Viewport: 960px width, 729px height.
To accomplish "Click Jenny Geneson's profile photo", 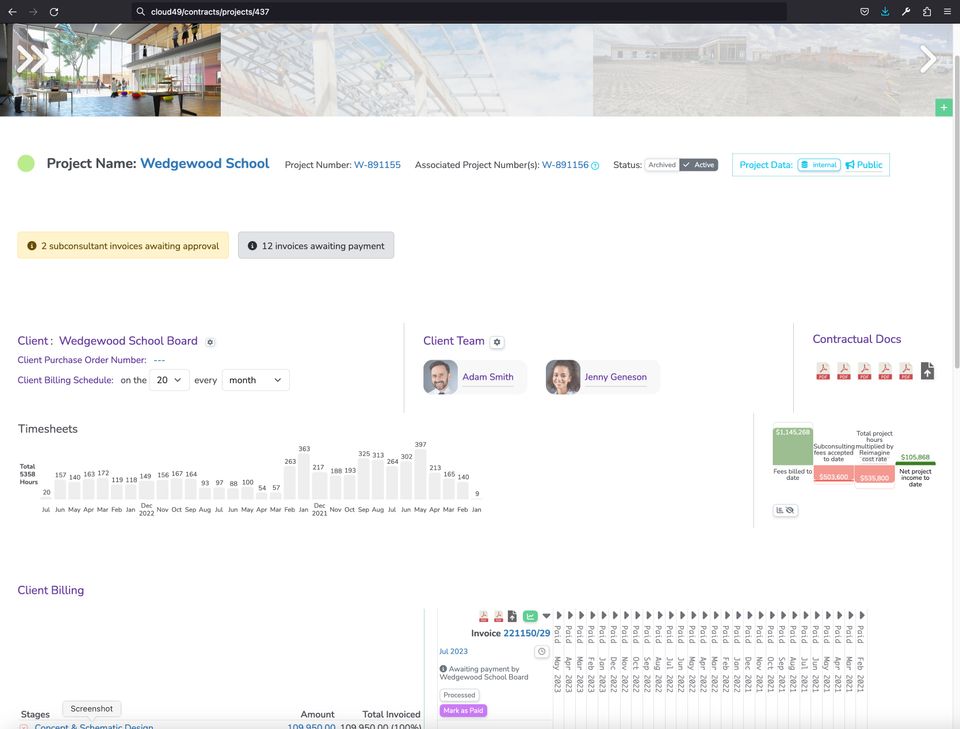I will [563, 376].
